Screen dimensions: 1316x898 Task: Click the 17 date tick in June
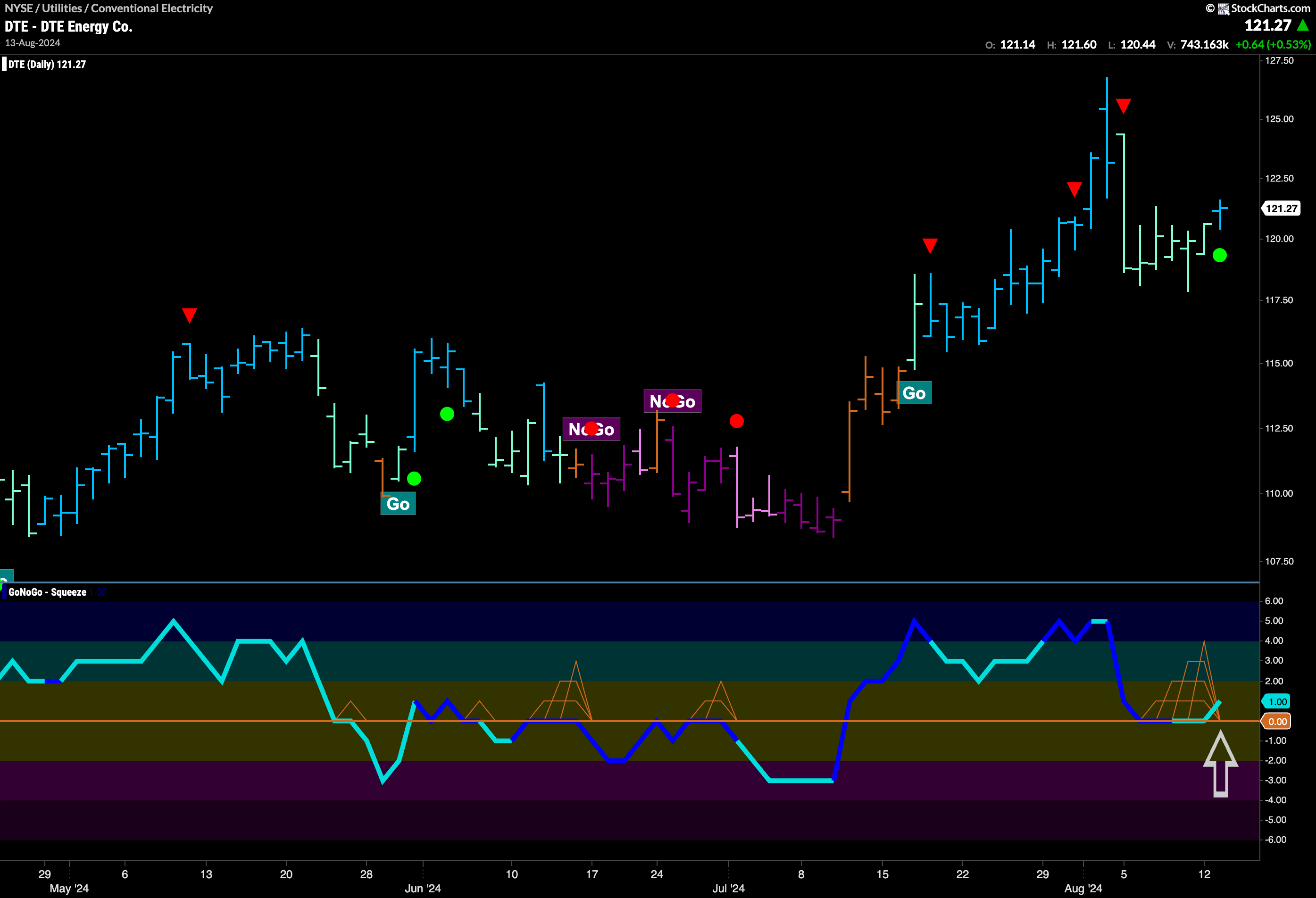592,874
